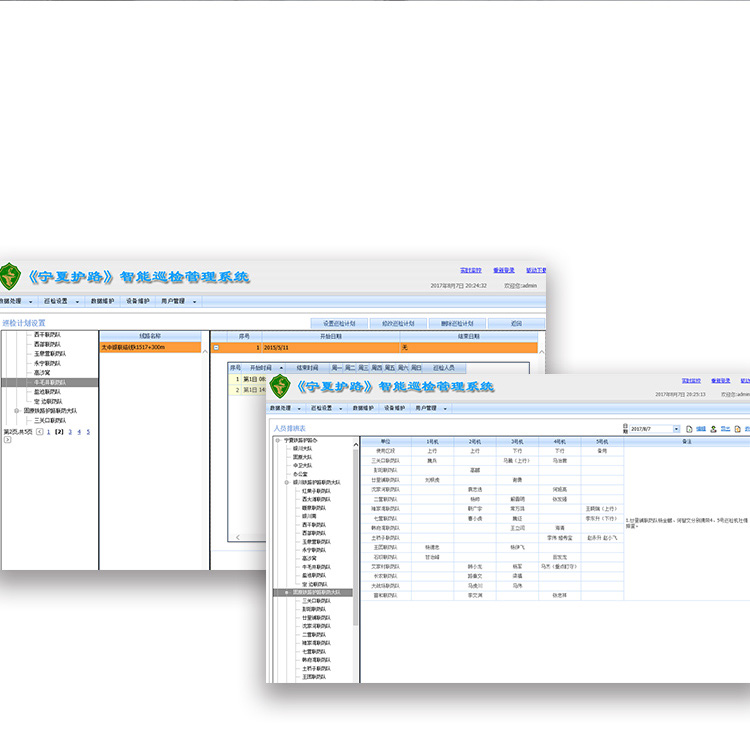Click the orange route row 太中银联络线

[x=150, y=347]
